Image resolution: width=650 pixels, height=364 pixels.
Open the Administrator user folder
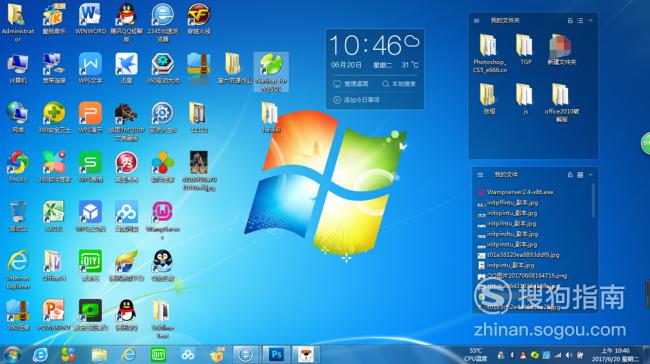[18, 22]
